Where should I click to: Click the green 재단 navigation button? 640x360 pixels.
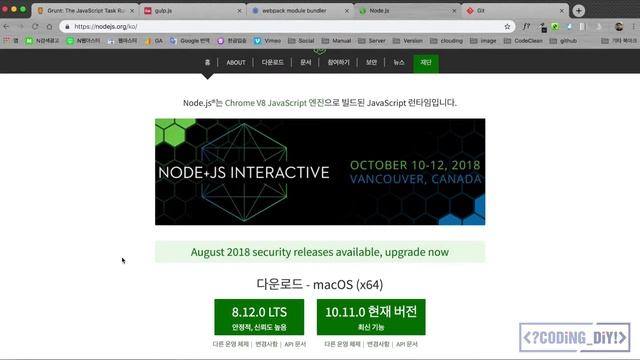[426, 63]
